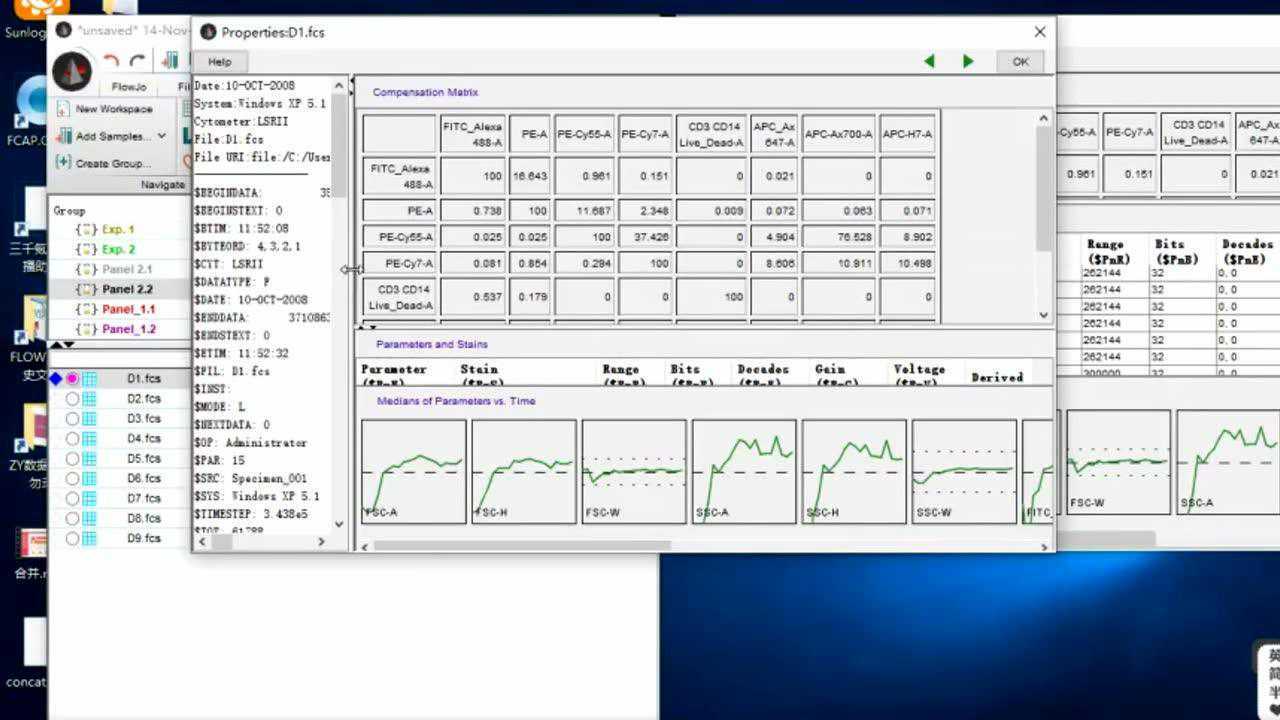Toggle the pink radio circle beside D1.fcs
This screenshot has width=1280, height=720.
tap(72, 379)
